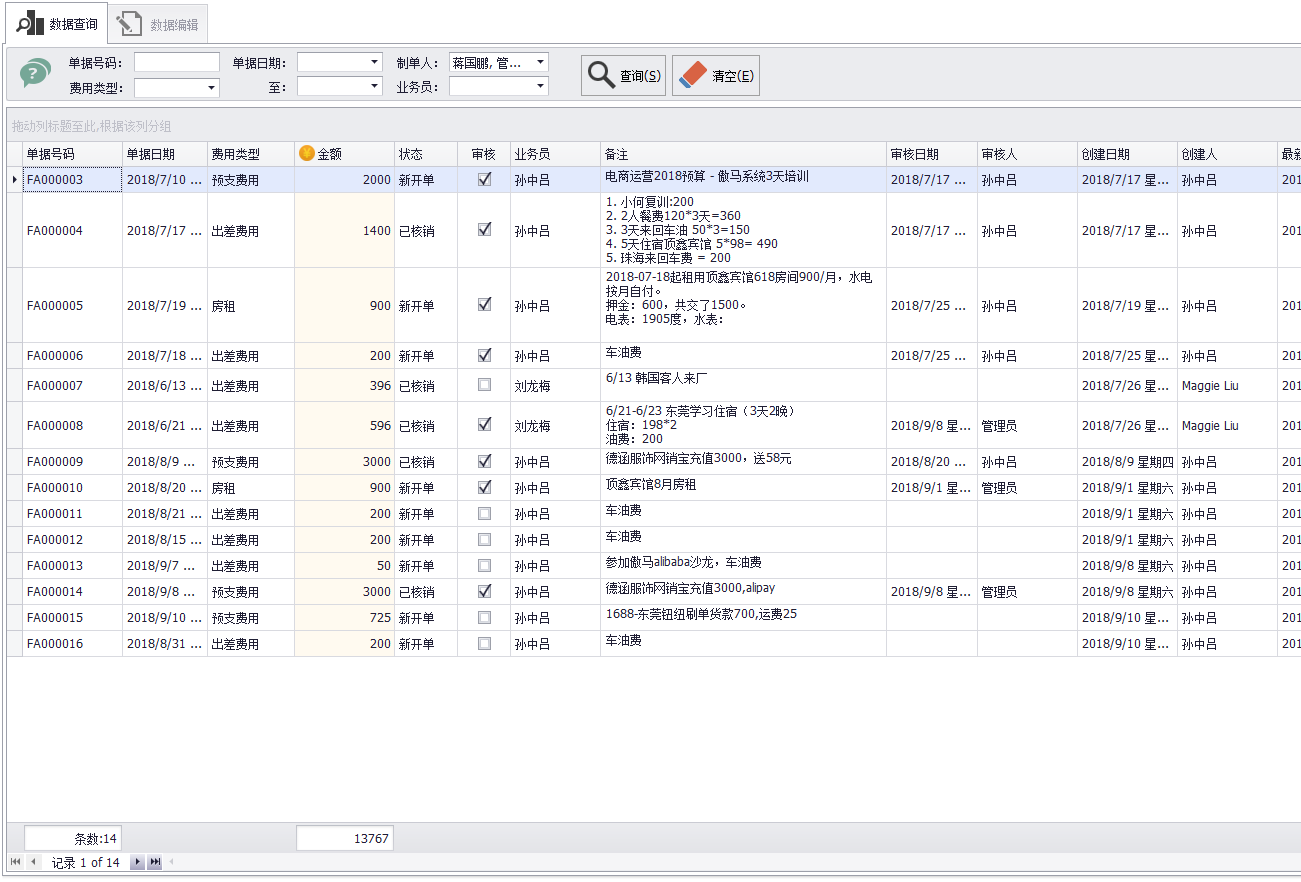This screenshot has height=882, width=1301.
Task: Click the 13767 total amount cell
Action: (344, 838)
